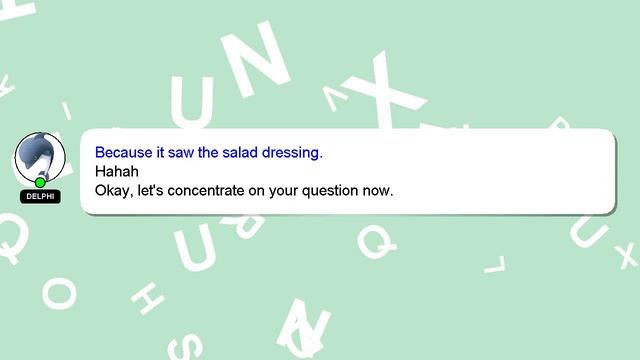Screen dimensions: 640x360
Task: Click the Delphi dolphin avatar
Action: point(40,157)
